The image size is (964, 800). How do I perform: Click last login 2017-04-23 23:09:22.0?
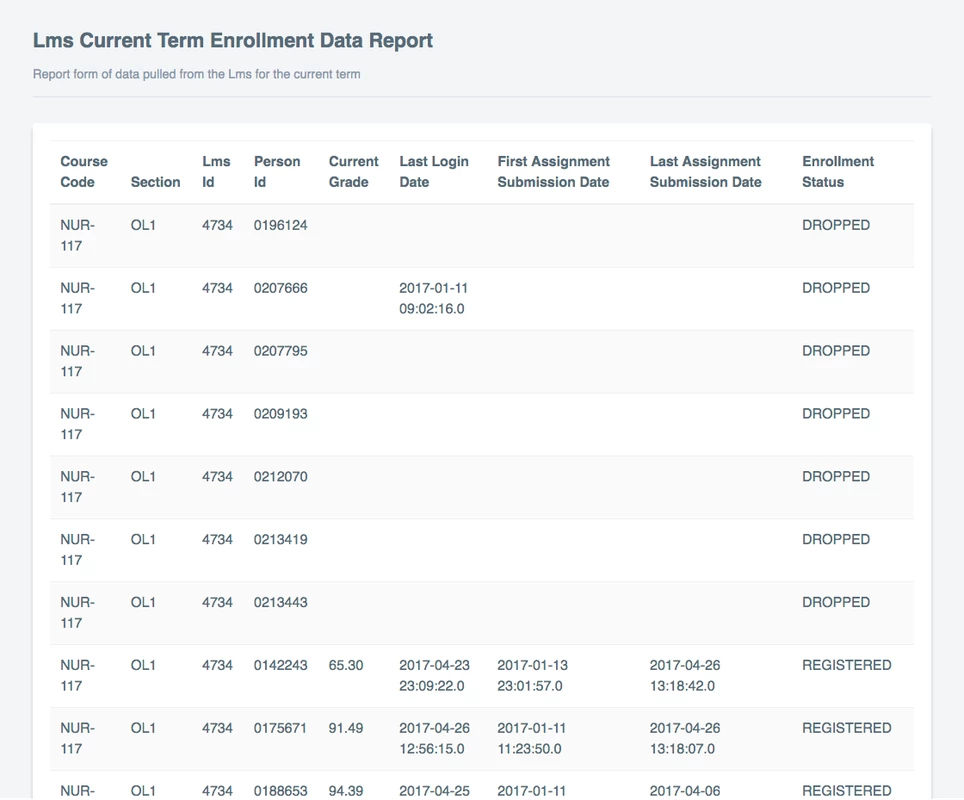coord(434,676)
